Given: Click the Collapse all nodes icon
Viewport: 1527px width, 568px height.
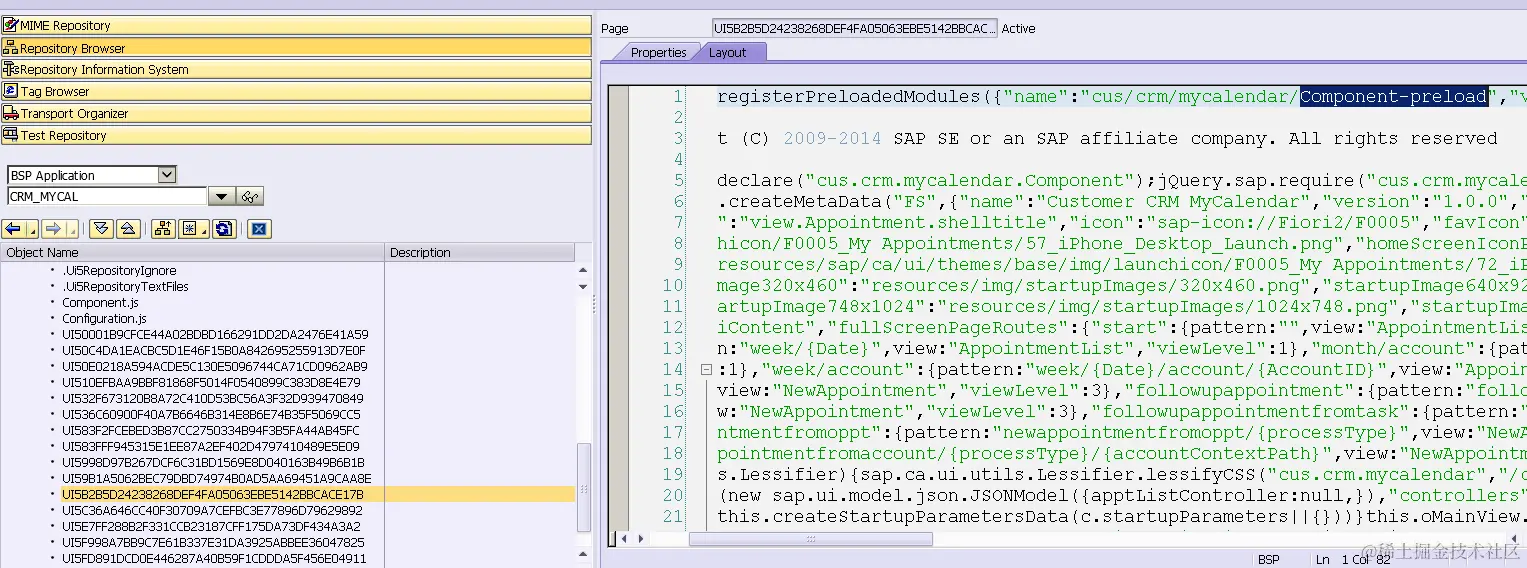Looking at the screenshot, I should (128, 229).
